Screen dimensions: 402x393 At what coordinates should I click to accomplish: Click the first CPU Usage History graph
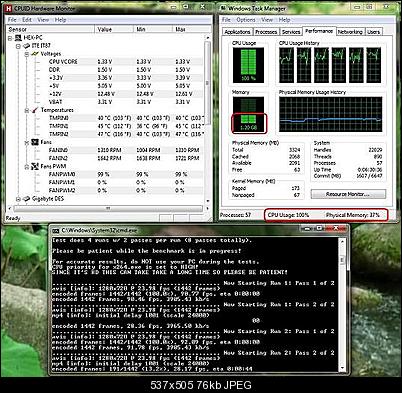point(287,65)
